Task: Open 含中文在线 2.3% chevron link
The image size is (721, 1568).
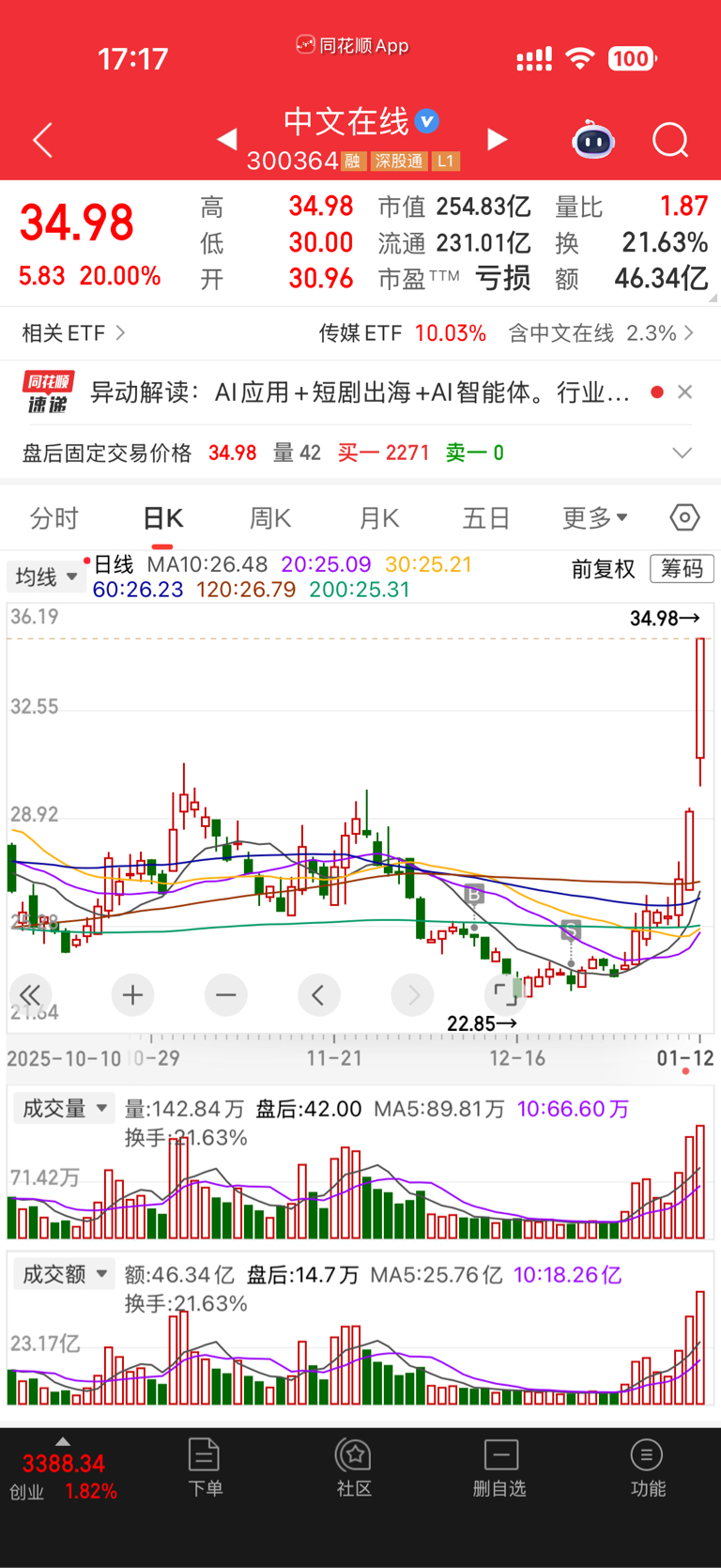Action: coord(601,333)
